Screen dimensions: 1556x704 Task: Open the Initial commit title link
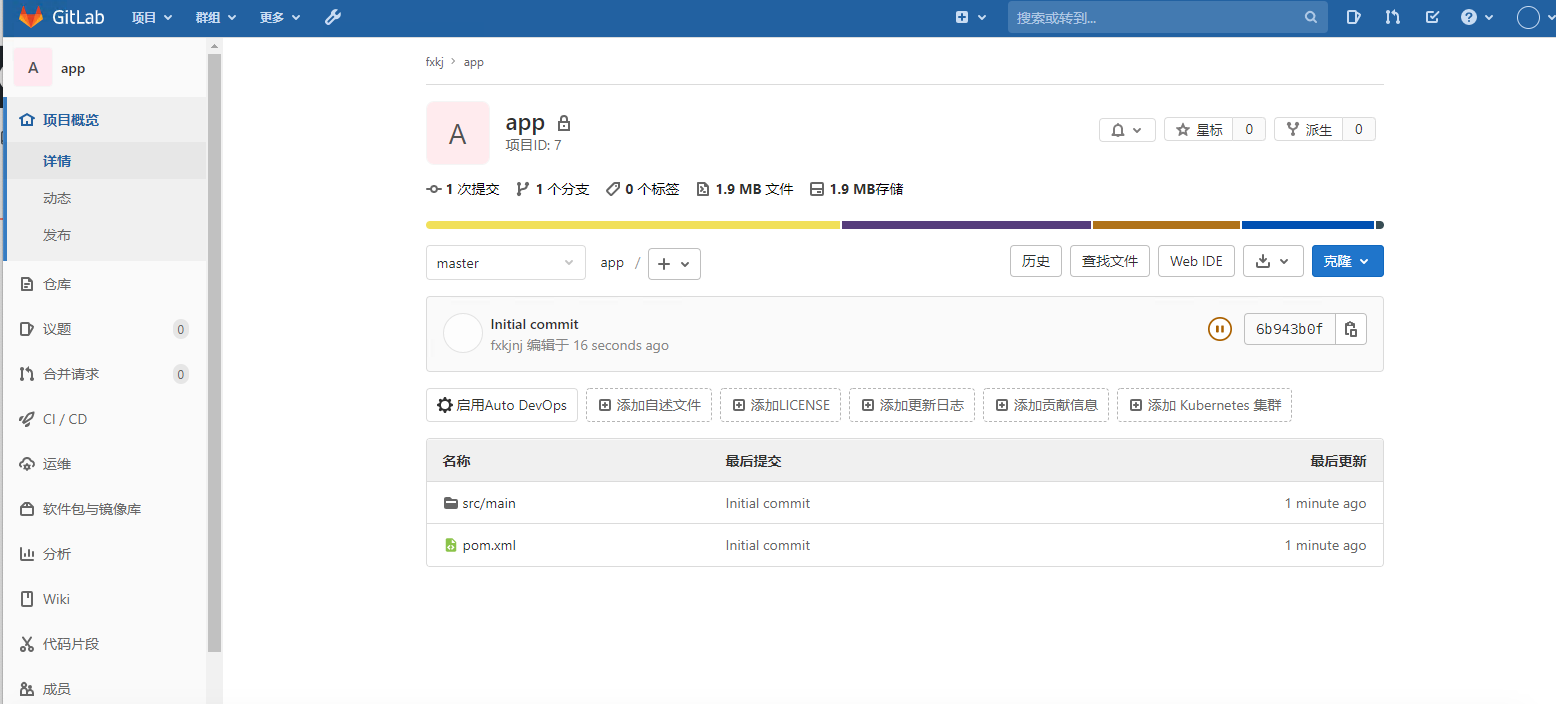535,324
